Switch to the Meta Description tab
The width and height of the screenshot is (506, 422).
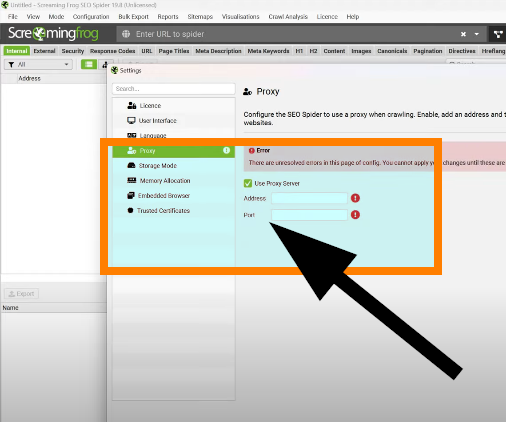point(218,51)
